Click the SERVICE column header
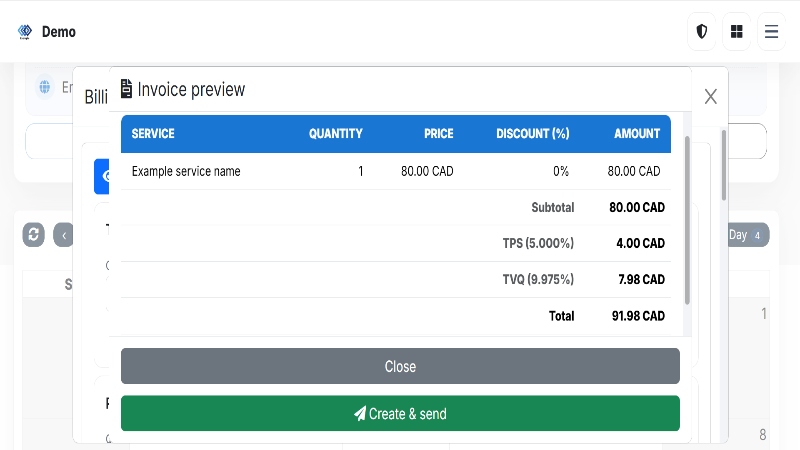This screenshot has width=800, height=450. [153, 133]
